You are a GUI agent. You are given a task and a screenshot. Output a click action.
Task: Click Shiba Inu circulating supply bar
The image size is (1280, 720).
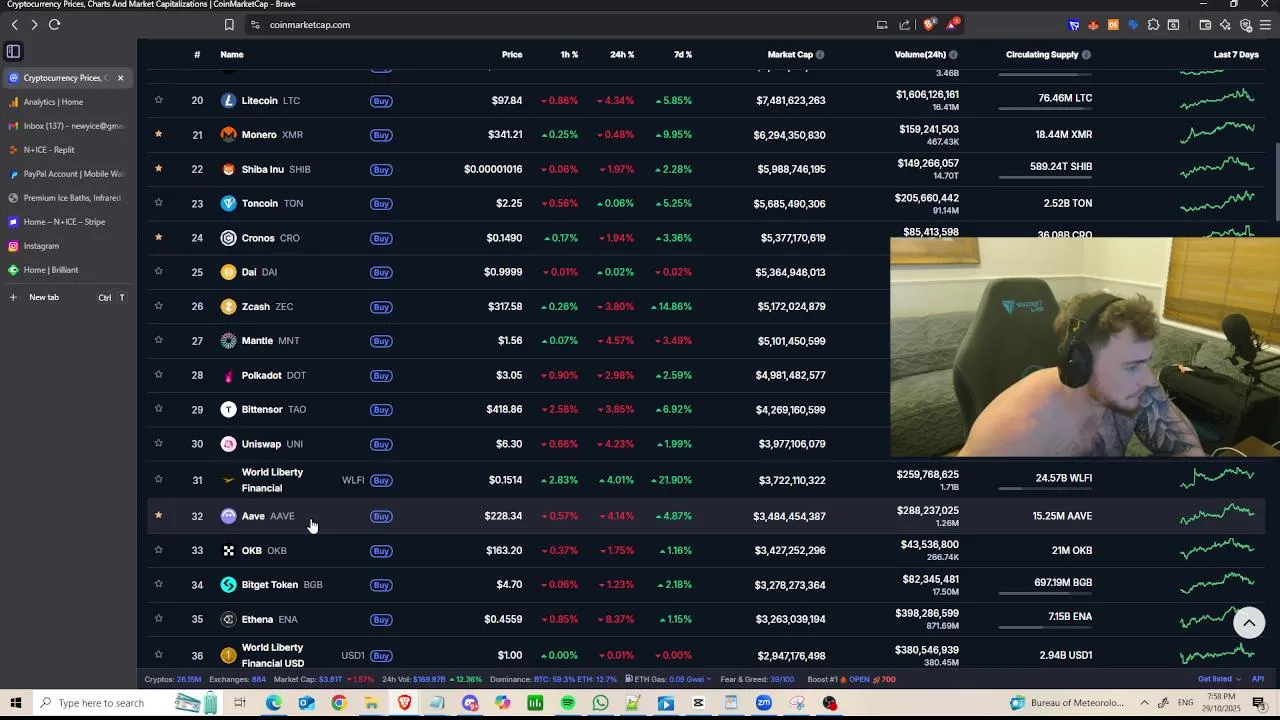tap(1045, 178)
